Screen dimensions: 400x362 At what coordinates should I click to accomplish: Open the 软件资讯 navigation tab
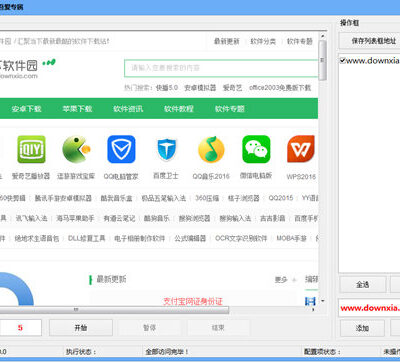(x=128, y=109)
